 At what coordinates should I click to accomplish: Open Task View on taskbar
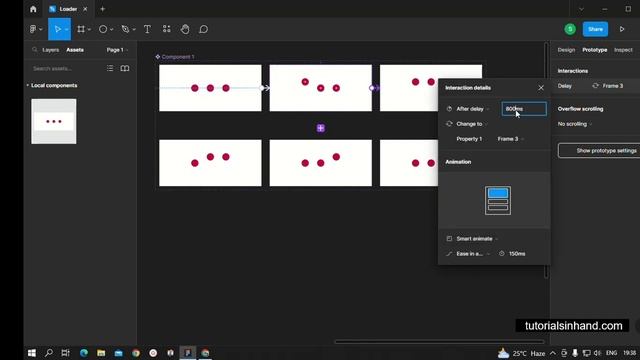pos(65,353)
